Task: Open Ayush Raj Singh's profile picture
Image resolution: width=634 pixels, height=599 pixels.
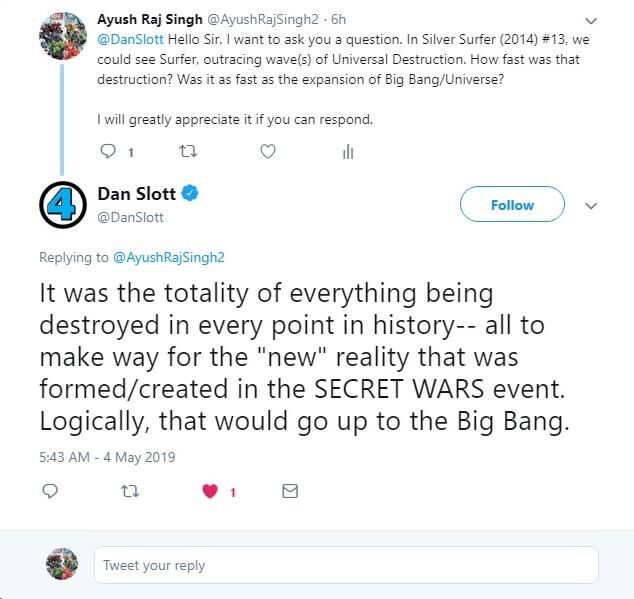Action: pos(61,37)
